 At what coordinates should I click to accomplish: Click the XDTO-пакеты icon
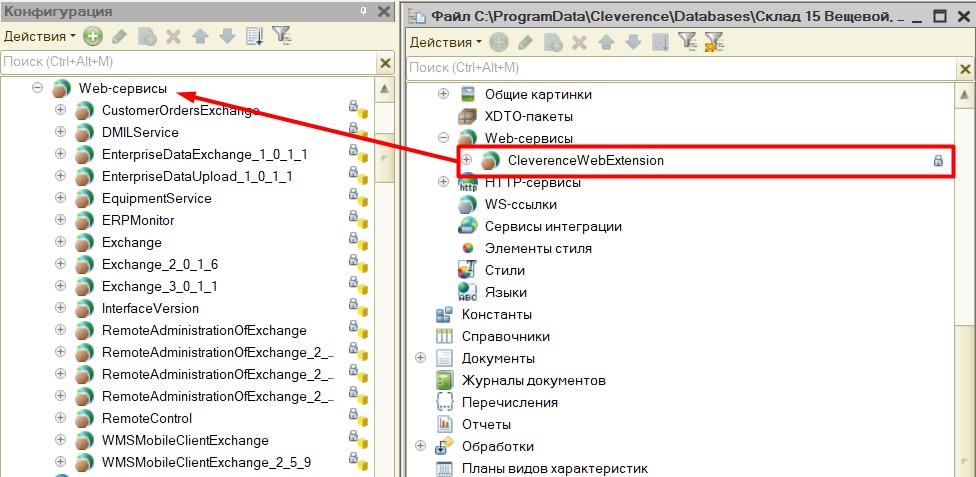467,116
